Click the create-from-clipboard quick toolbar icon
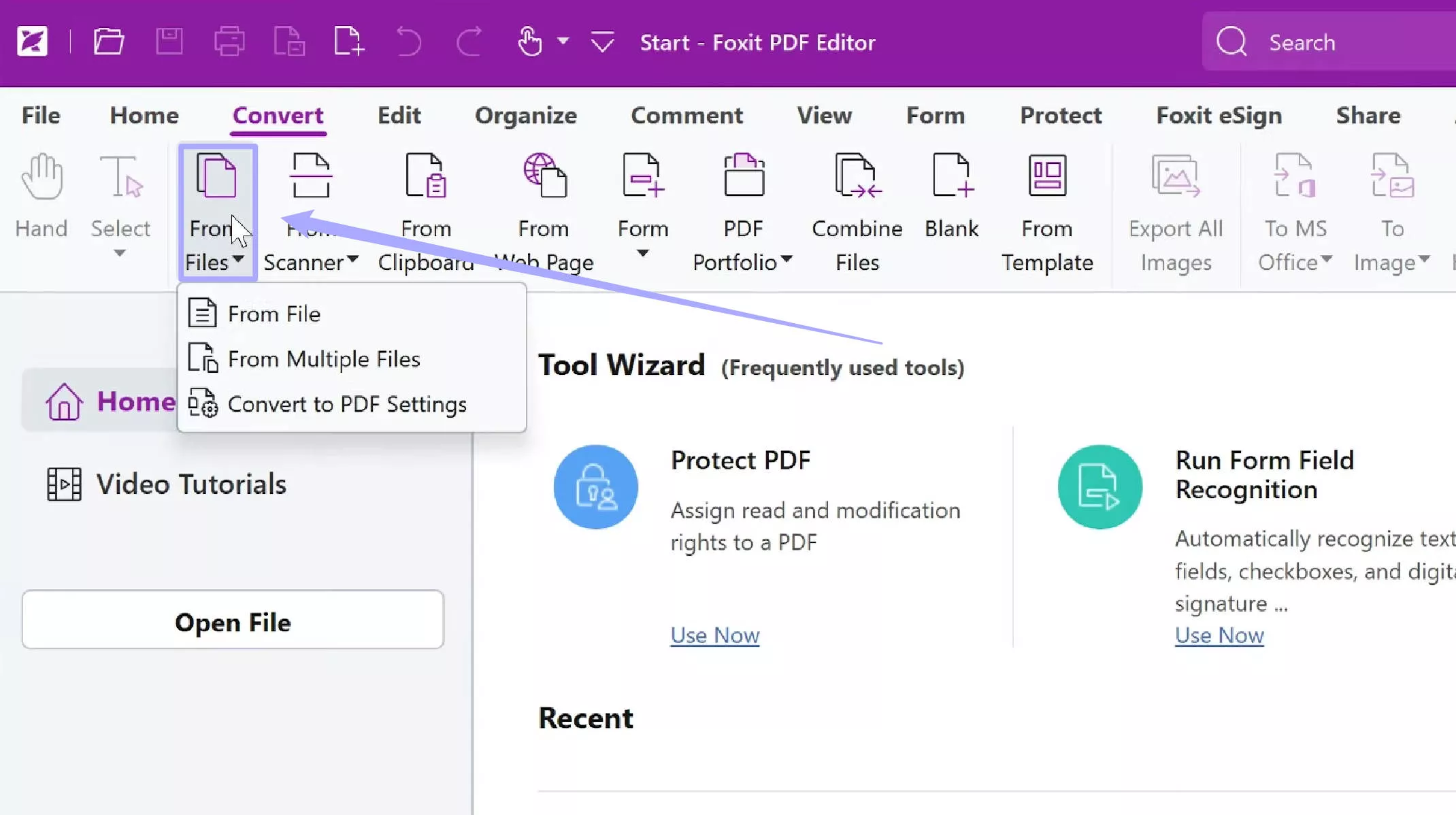This screenshot has width=1456, height=815. point(289,41)
